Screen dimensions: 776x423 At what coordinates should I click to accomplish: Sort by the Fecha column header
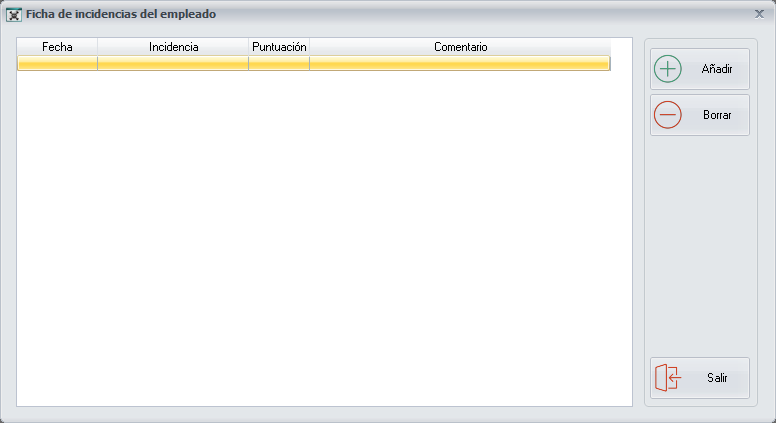point(57,47)
